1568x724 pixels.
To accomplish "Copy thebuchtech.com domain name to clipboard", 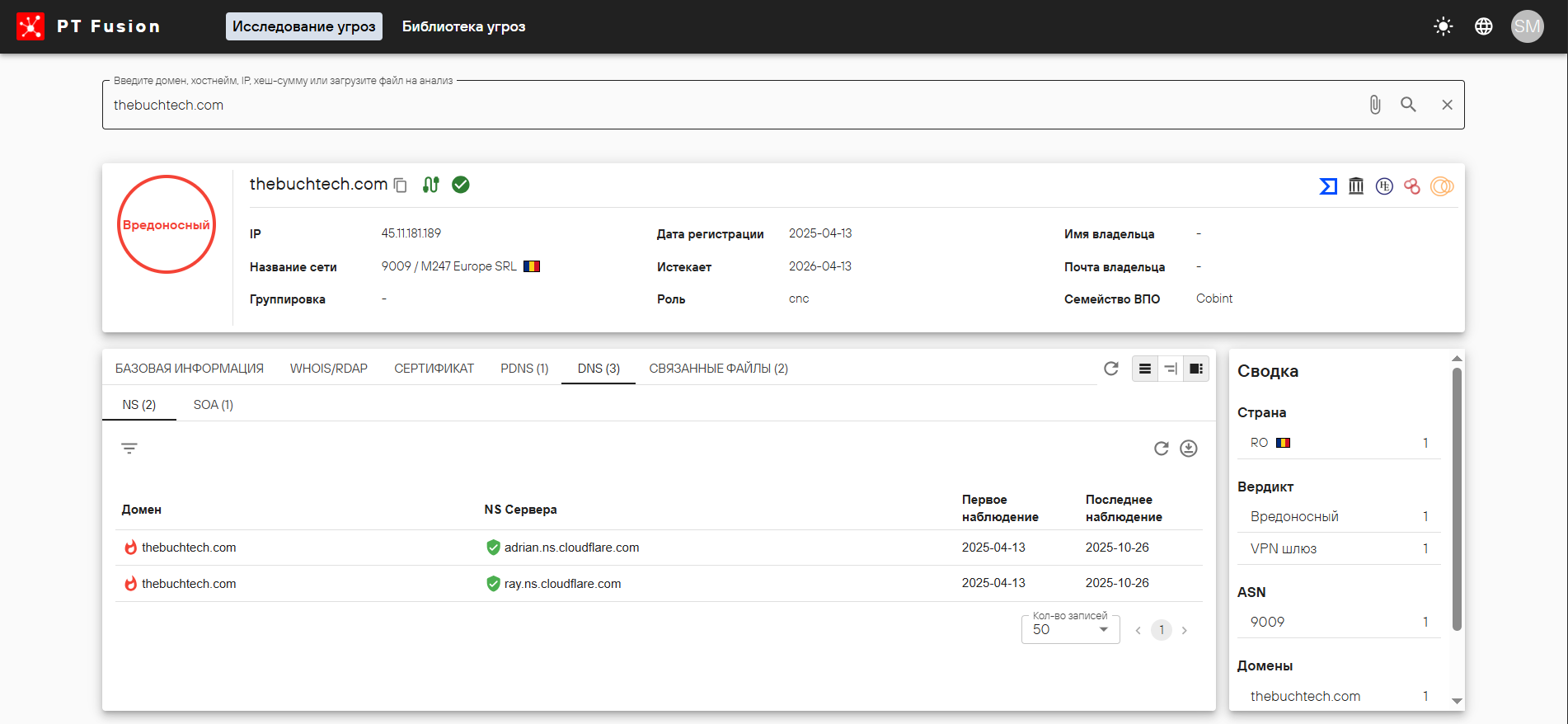I will [401, 186].
